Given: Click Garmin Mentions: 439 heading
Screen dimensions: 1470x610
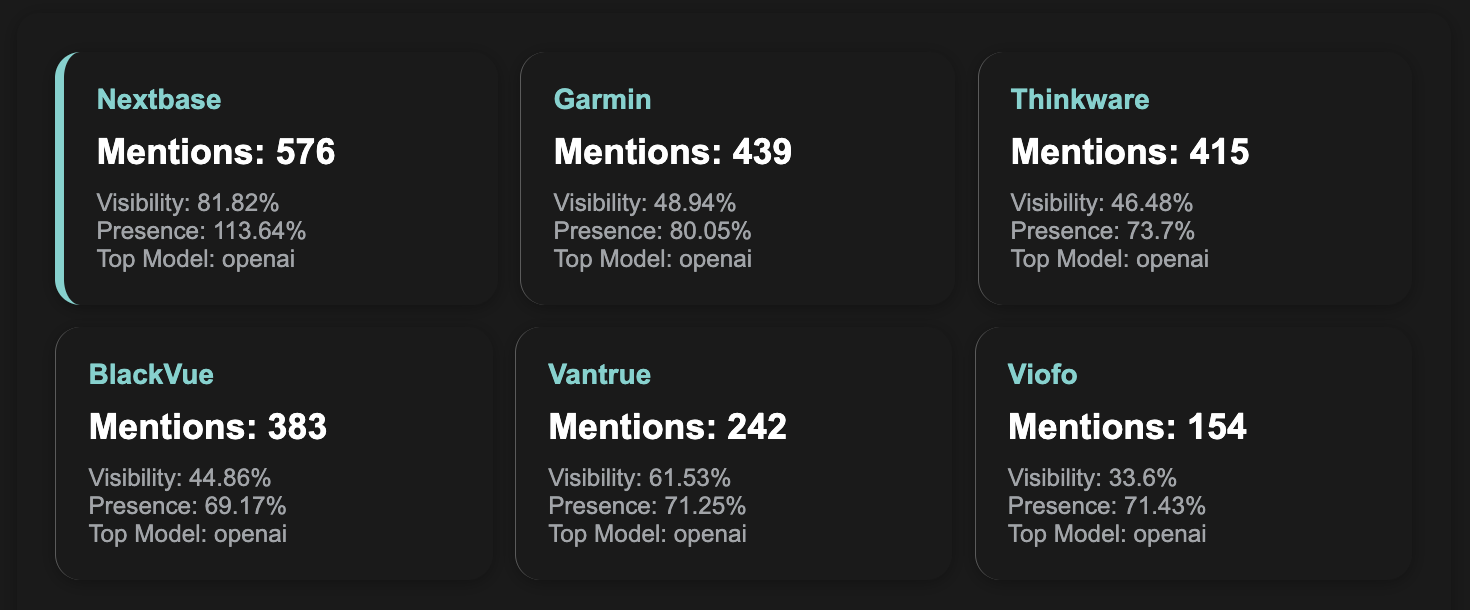Looking at the screenshot, I should [673, 152].
